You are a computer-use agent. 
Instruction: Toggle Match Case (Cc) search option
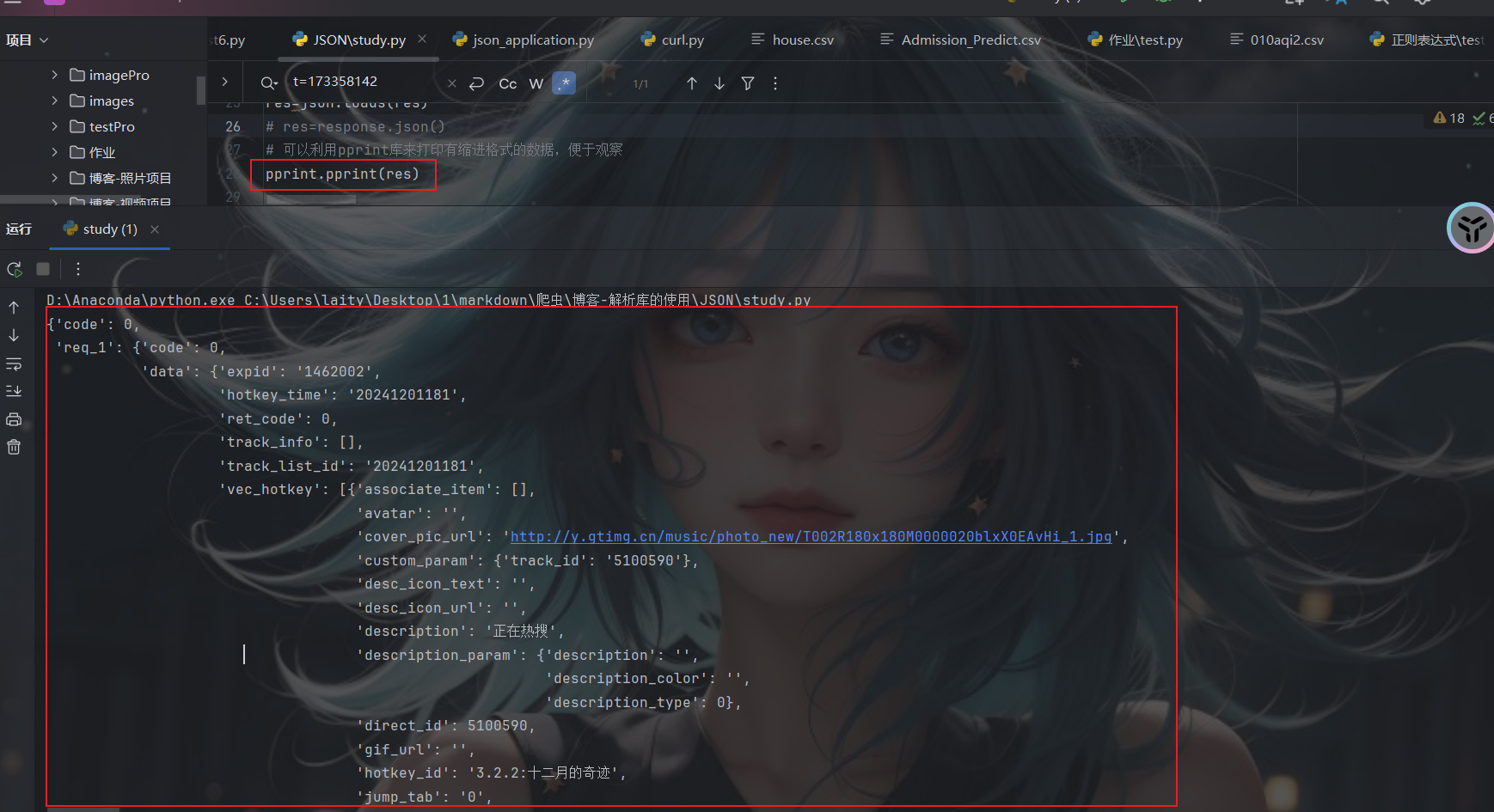click(508, 83)
